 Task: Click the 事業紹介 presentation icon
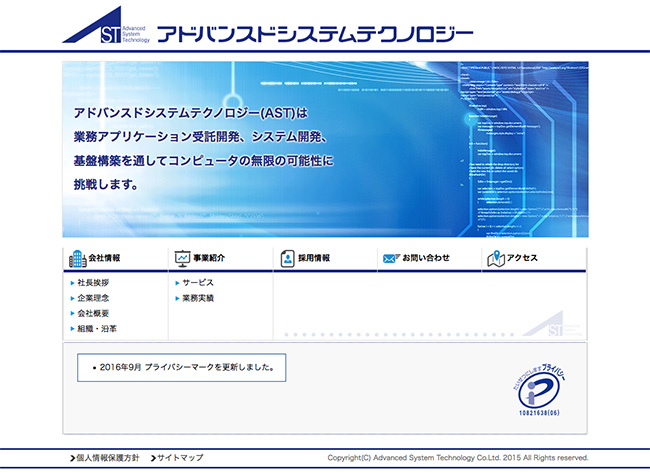coord(182,259)
